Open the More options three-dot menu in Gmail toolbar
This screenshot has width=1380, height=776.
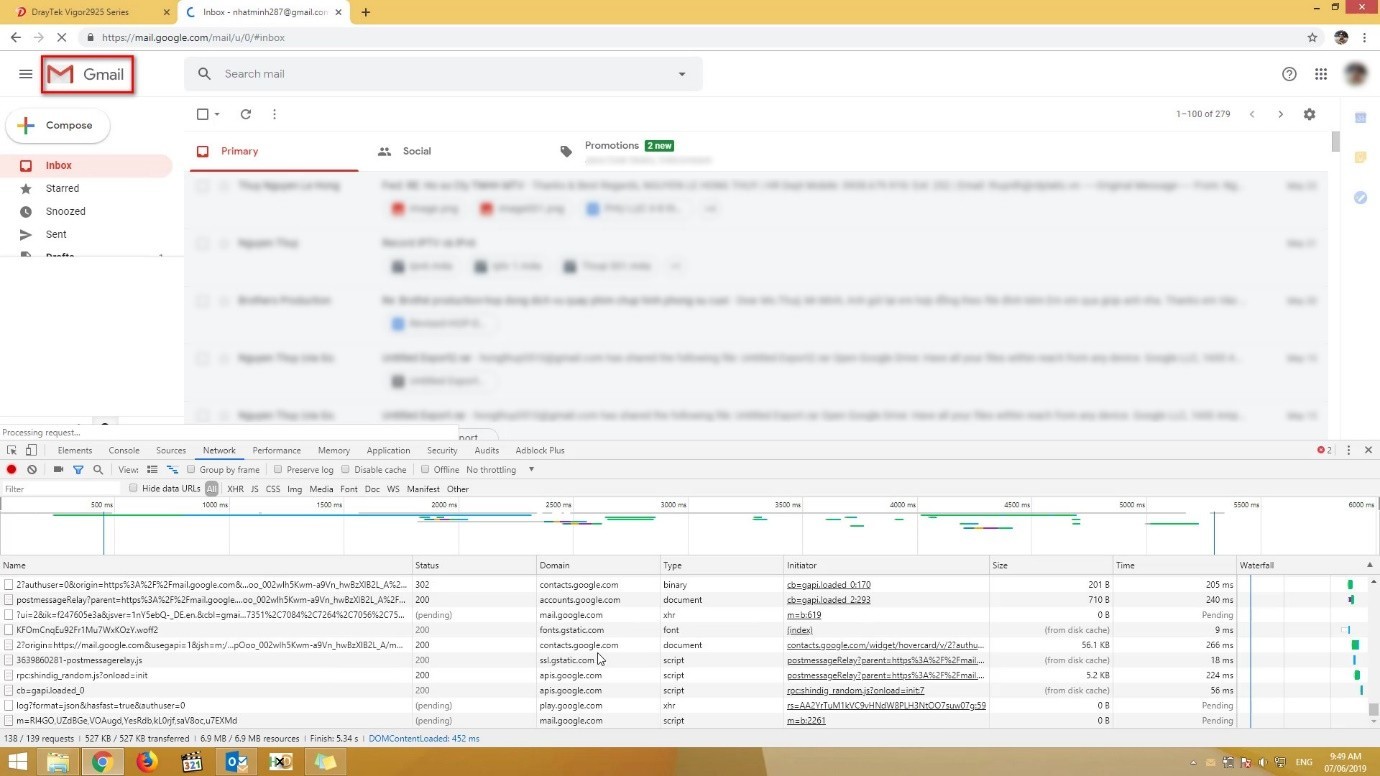tap(274, 114)
